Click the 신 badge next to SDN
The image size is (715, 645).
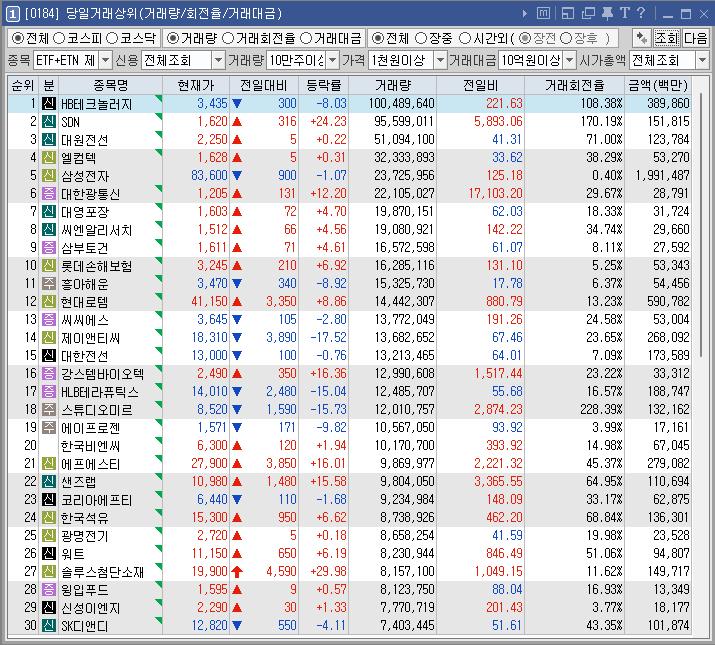[49, 121]
